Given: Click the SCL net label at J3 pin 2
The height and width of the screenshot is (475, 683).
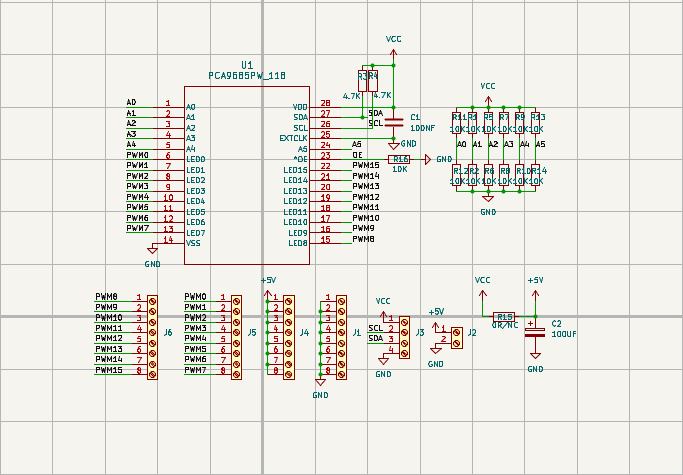Looking at the screenshot, I should click(x=375, y=328).
